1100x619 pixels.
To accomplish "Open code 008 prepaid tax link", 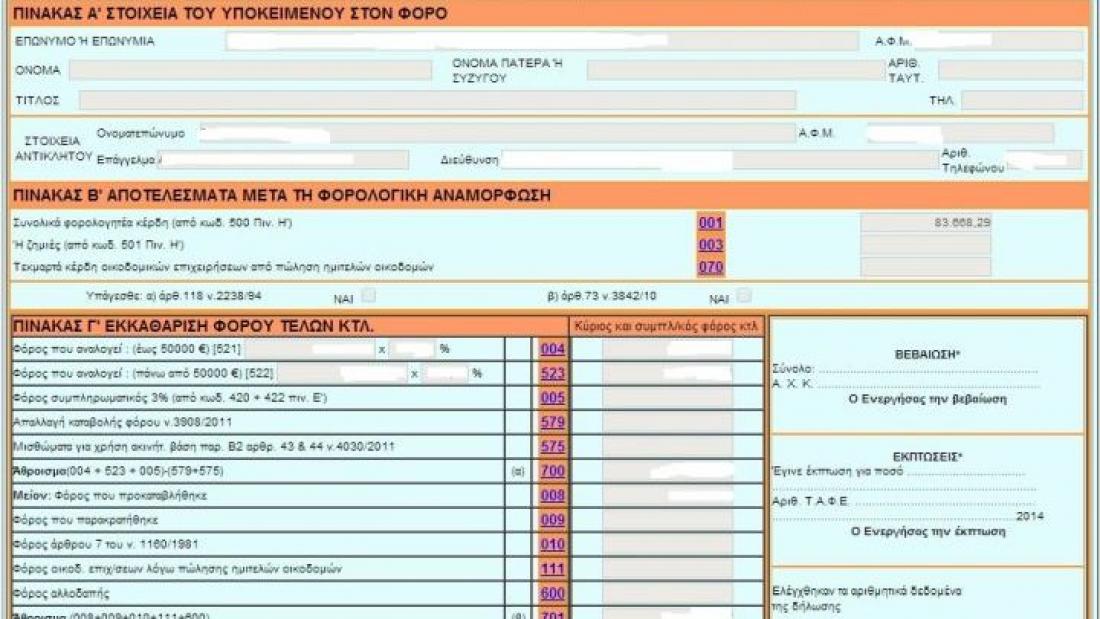I will (552, 495).
